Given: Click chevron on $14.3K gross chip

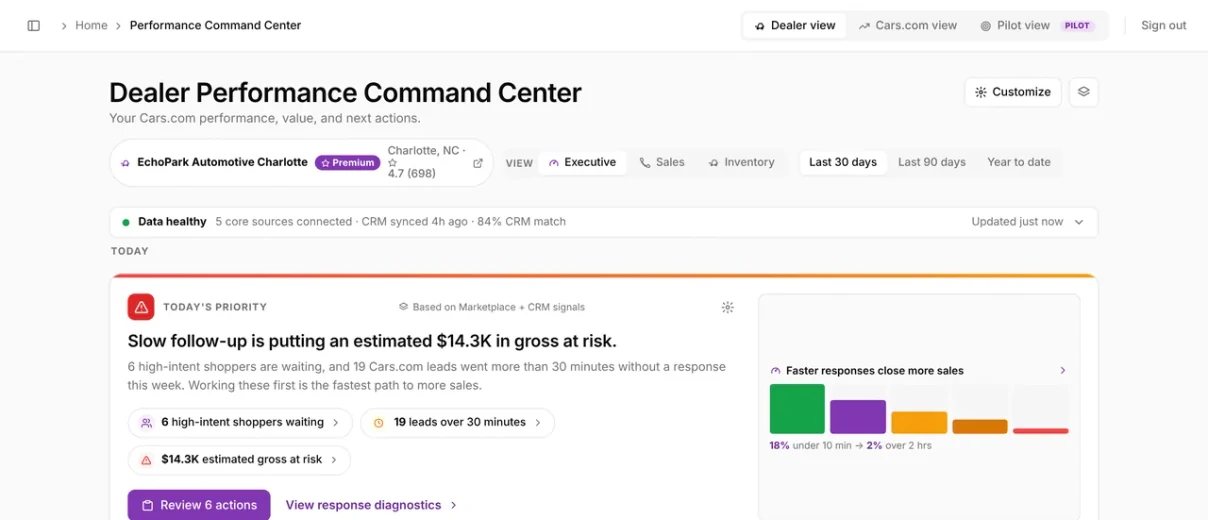Looking at the screenshot, I should [x=335, y=460].
